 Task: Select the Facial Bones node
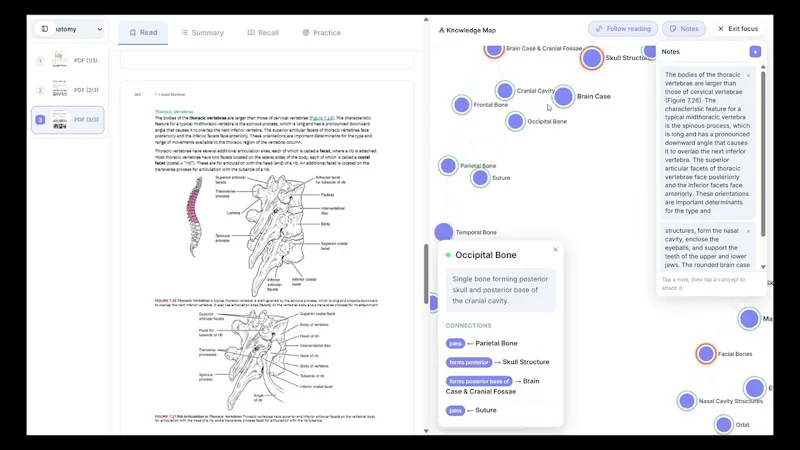click(706, 354)
